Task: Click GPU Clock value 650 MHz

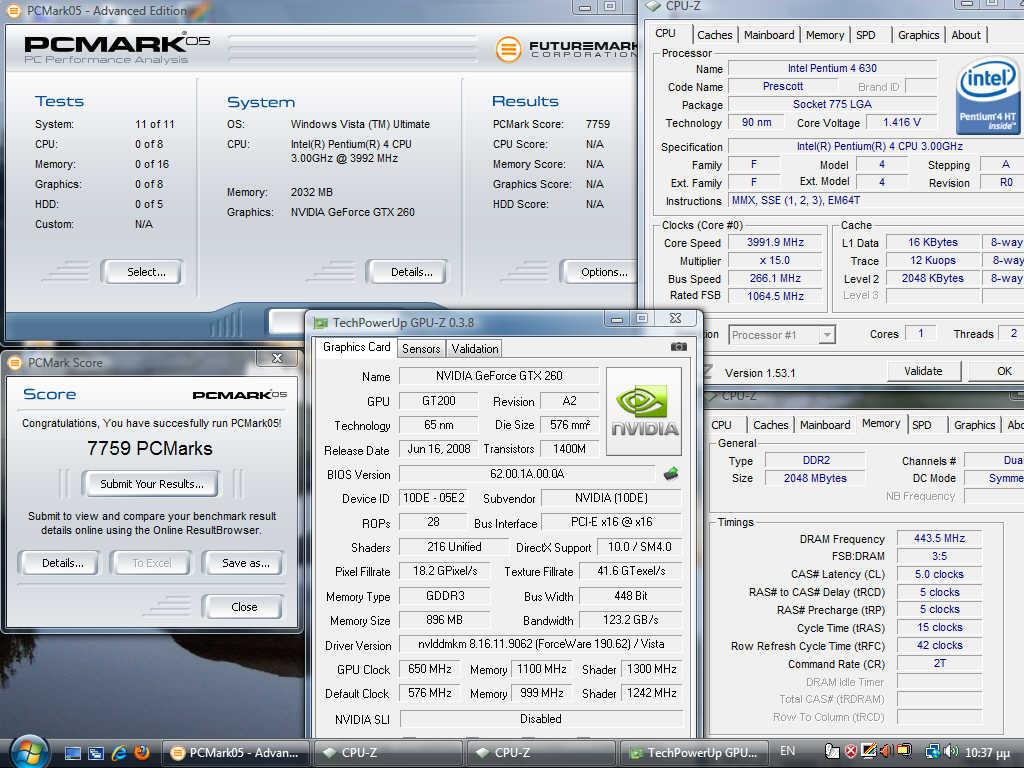Action: point(430,669)
